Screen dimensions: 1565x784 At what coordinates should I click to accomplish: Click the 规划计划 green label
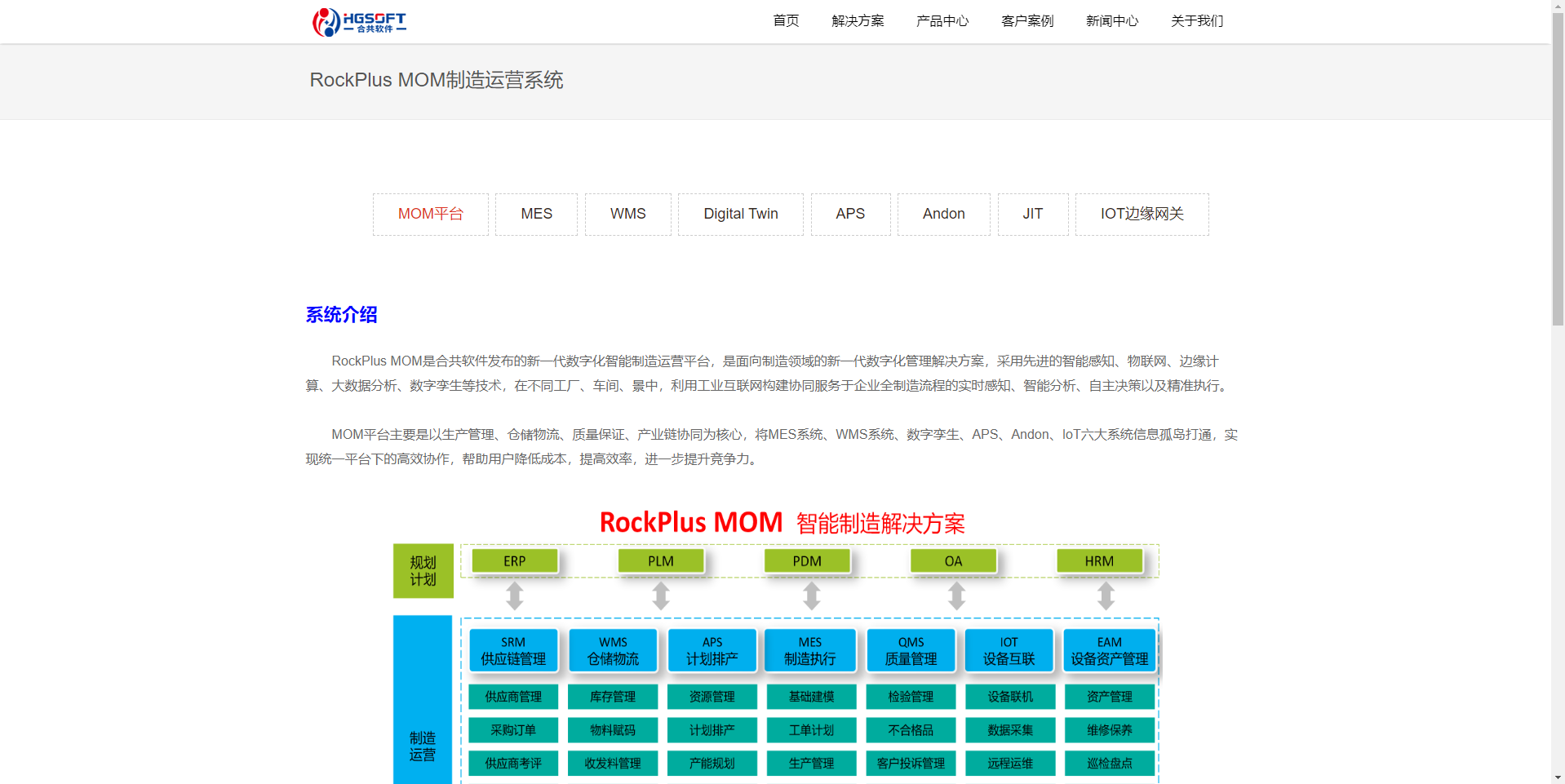(x=423, y=571)
